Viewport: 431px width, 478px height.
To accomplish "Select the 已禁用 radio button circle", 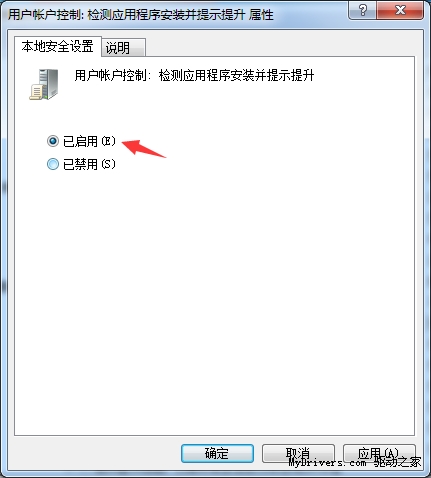I will 53,164.
